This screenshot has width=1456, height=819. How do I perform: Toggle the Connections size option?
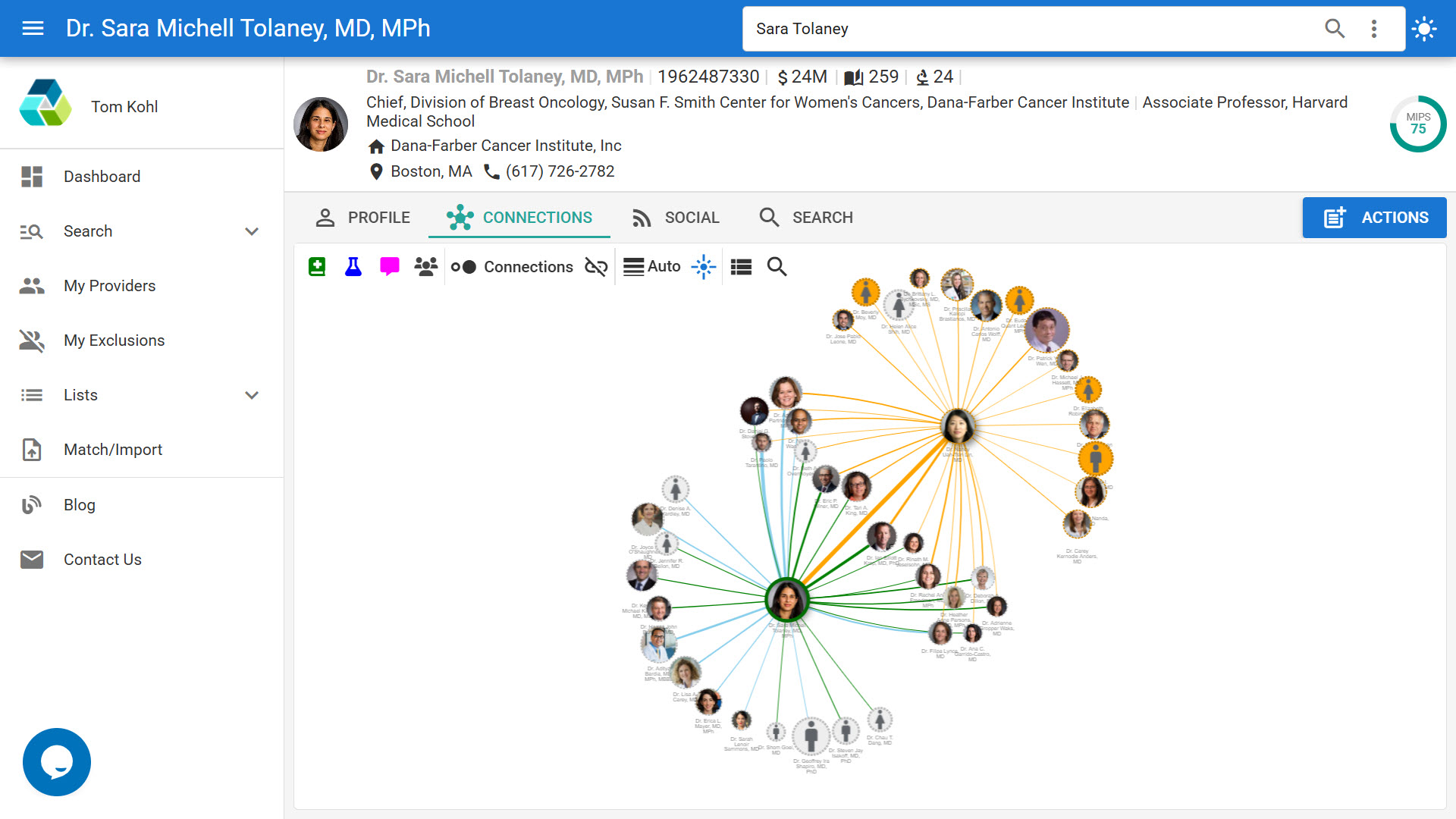(513, 267)
